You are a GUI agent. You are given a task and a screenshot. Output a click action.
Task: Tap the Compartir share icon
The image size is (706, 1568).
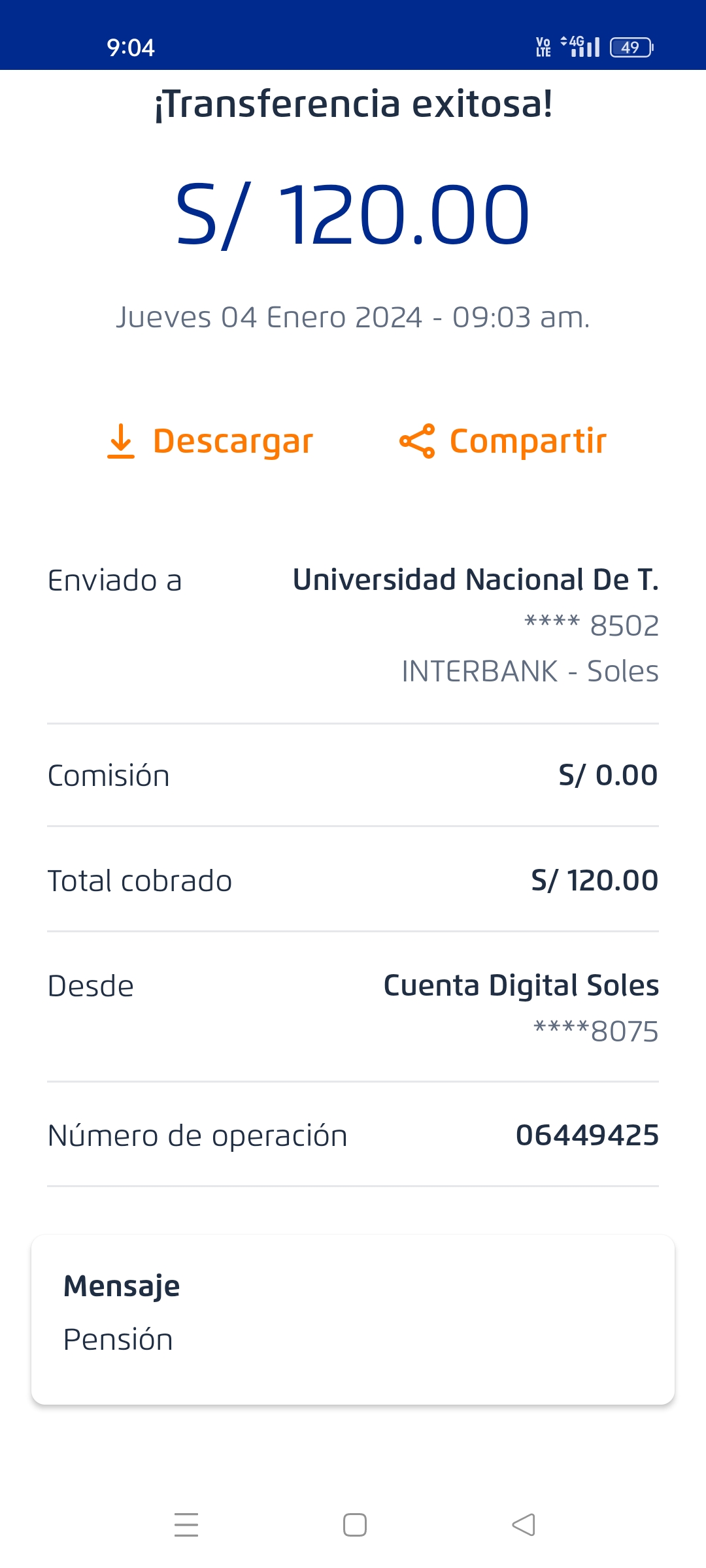(417, 441)
